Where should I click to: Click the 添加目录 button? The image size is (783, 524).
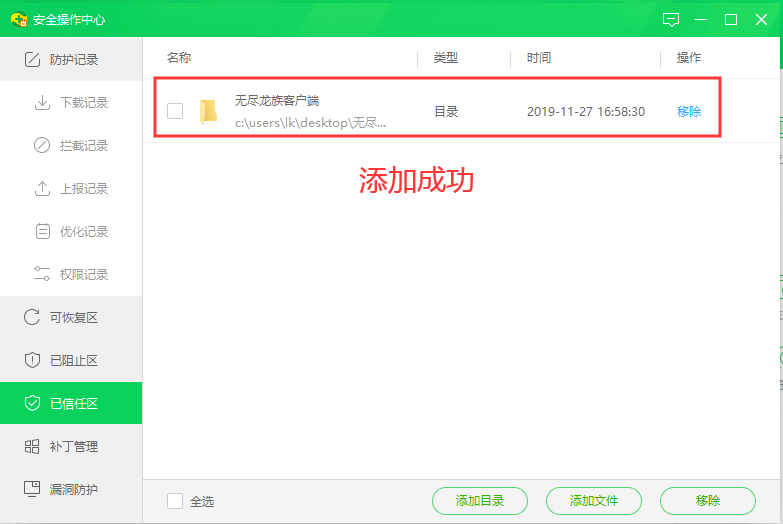pyautogui.click(x=480, y=501)
